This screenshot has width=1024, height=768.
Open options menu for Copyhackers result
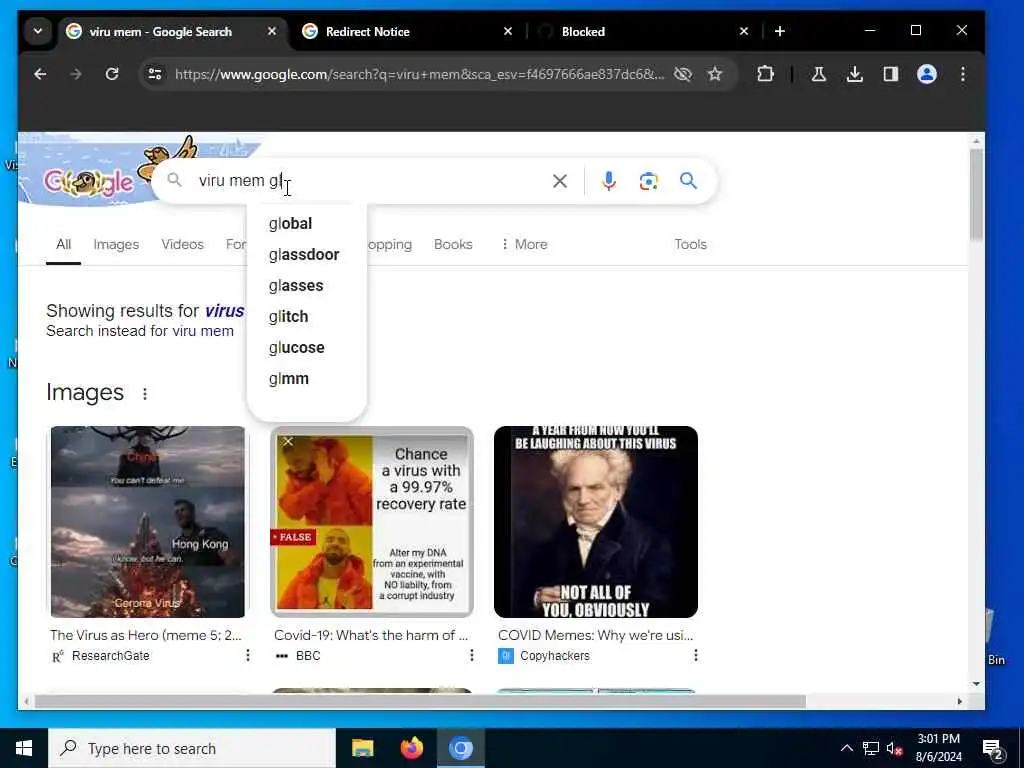pos(696,655)
